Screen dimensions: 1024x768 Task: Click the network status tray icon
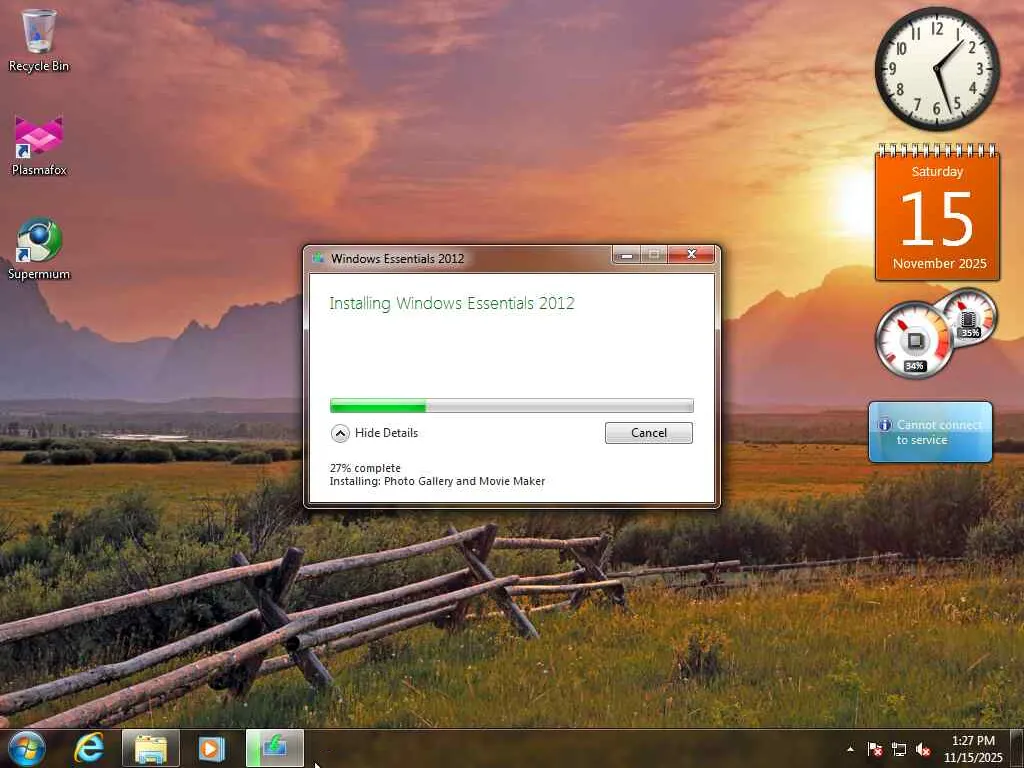click(x=899, y=749)
